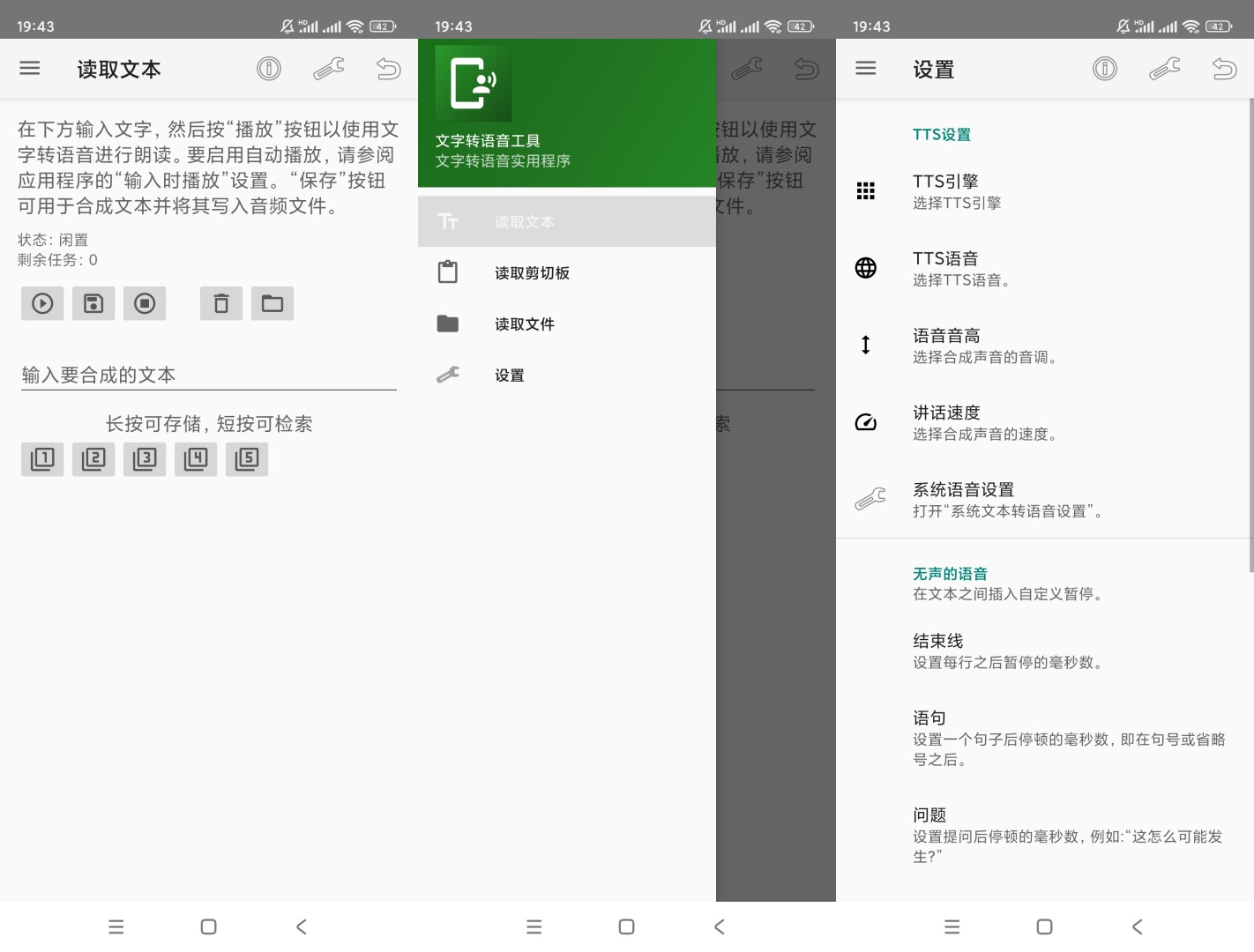Select memory slot 3 button
The height and width of the screenshot is (952, 1254).
coord(145,459)
